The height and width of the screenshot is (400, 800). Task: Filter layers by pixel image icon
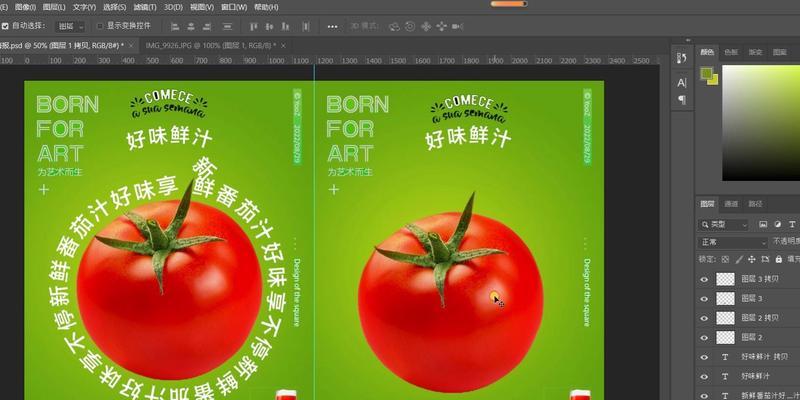coord(763,224)
